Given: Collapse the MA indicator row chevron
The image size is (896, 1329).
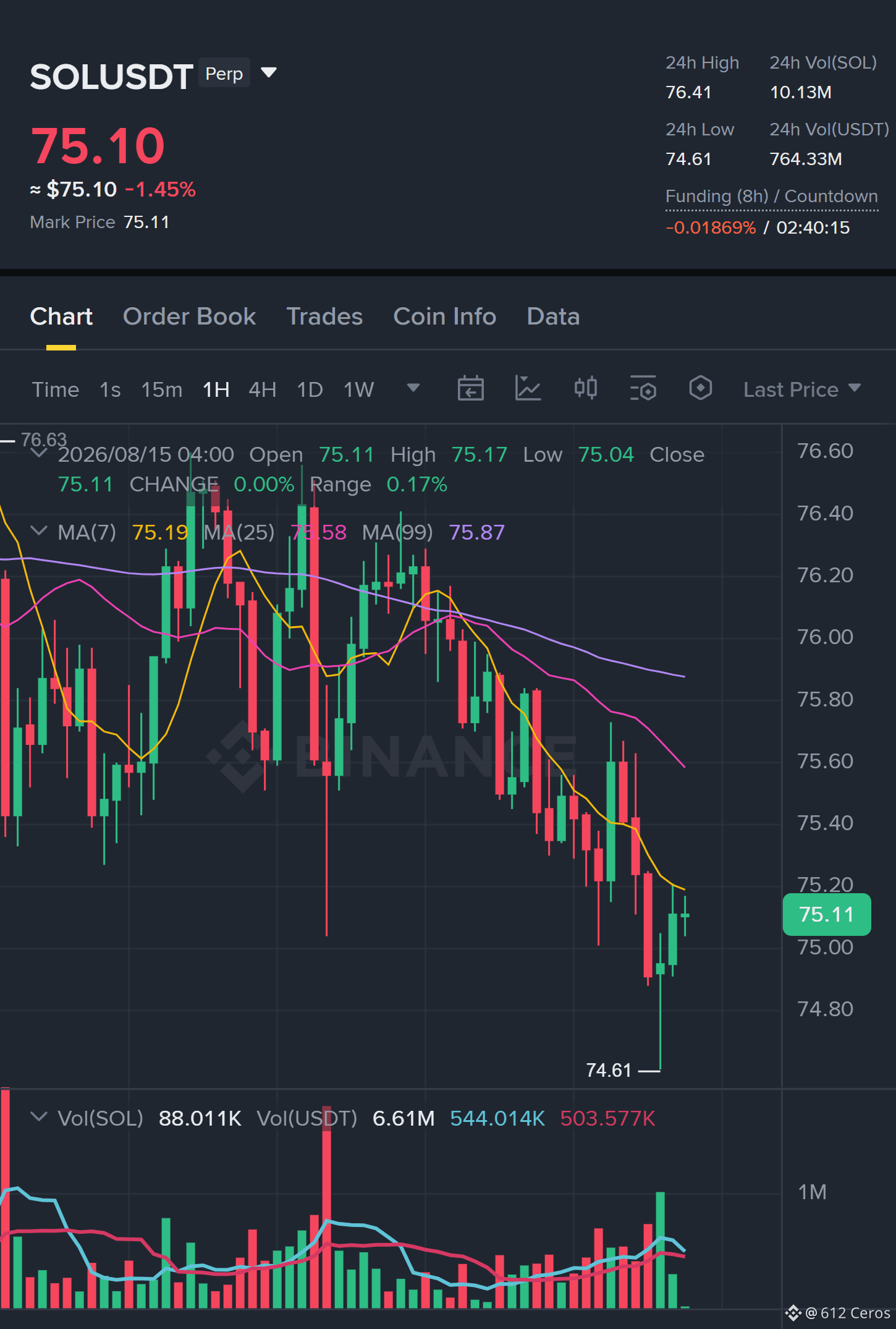Looking at the screenshot, I should tap(39, 531).
